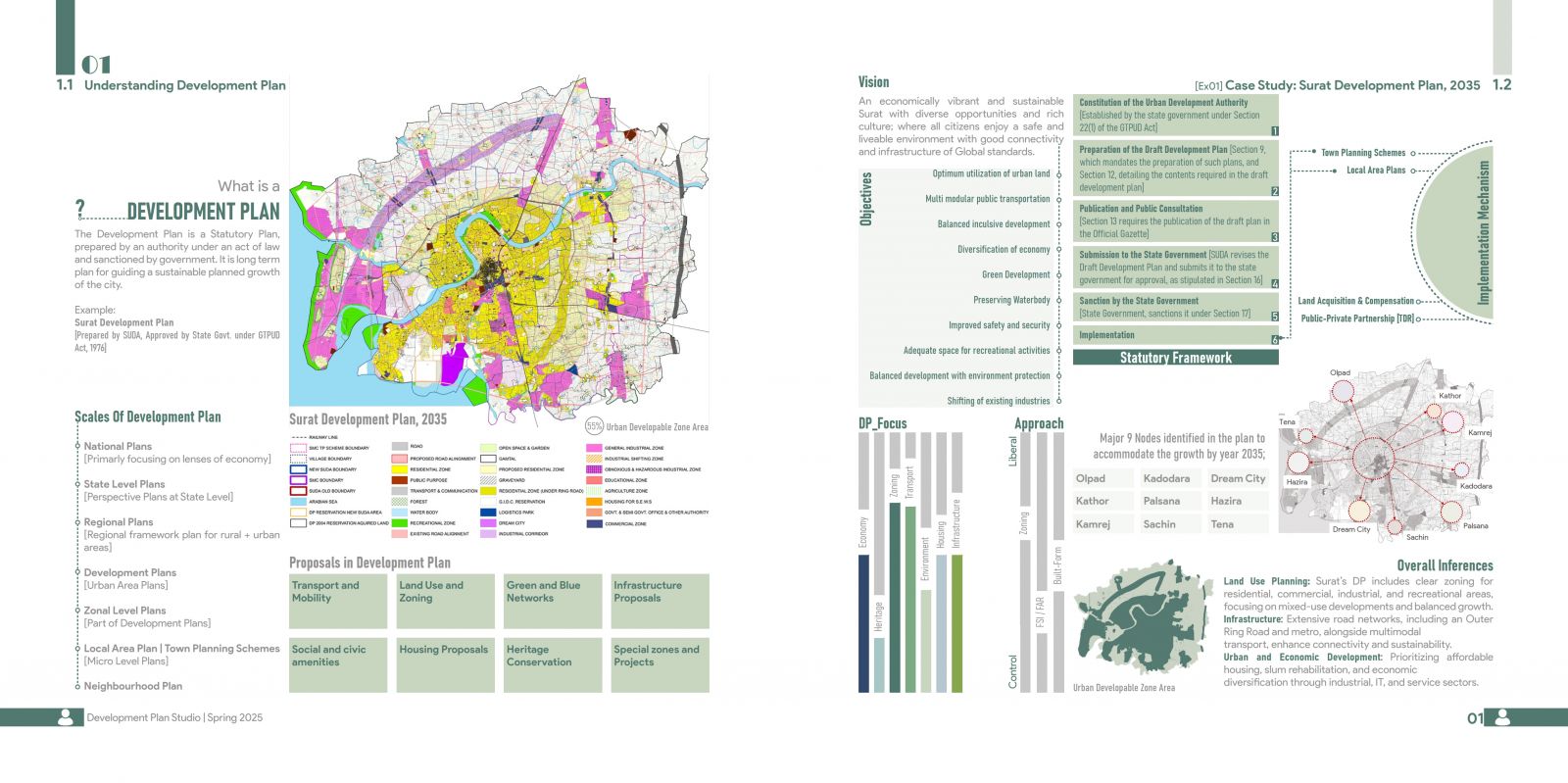Click the Olpad node circle on the map
Image resolution: width=1568 pixels, height=783 pixels.
point(1342,390)
